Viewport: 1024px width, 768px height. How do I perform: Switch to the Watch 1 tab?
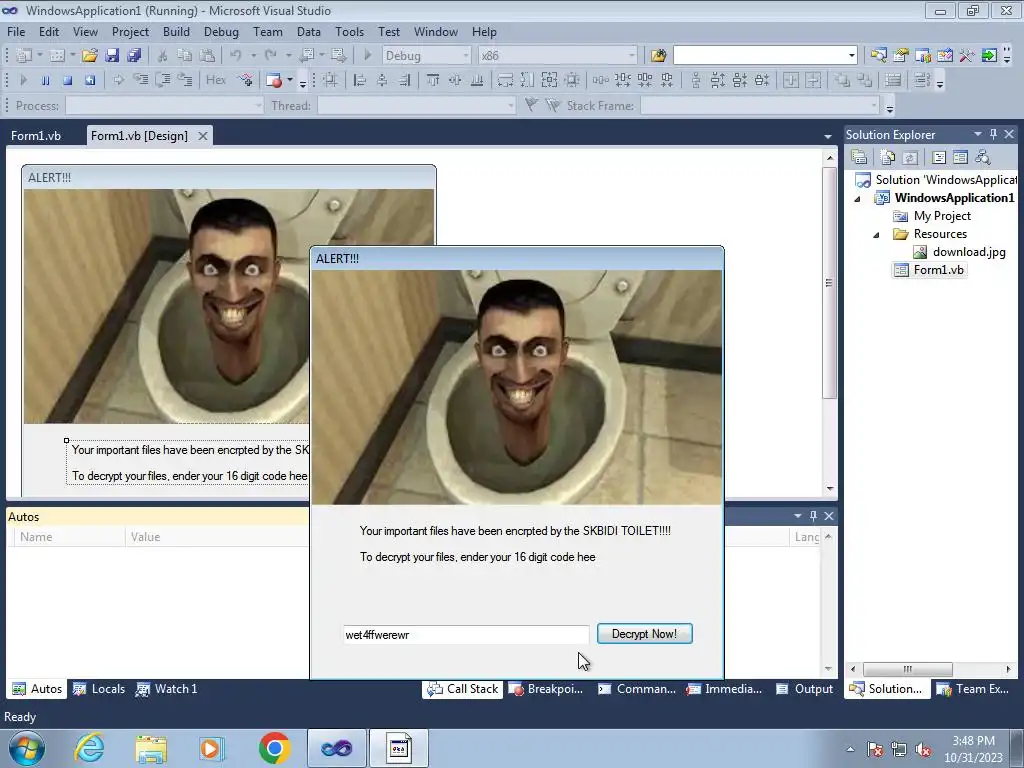(167, 688)
